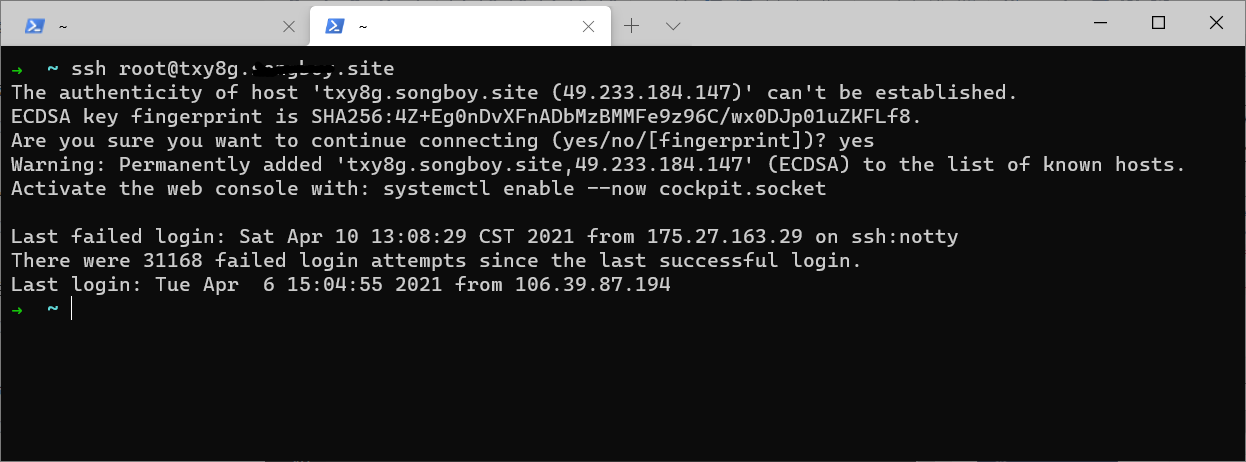Image resolution: width=1246 pixels, height=462 pixels.
Task: Close the active second terminal tab
Action: click(x=591, y=25)
